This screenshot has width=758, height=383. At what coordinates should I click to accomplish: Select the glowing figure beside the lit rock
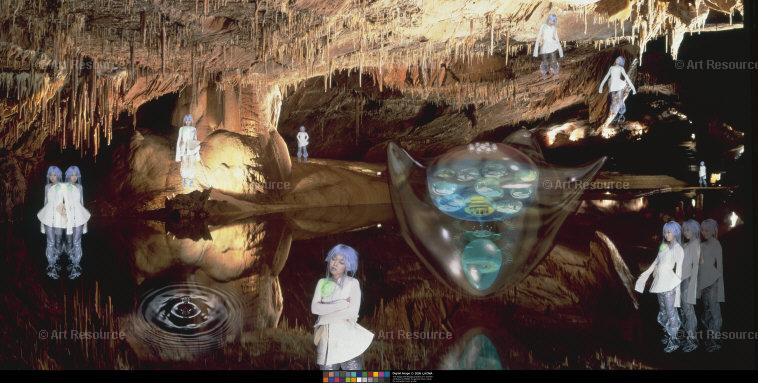[x=188, y=152]
